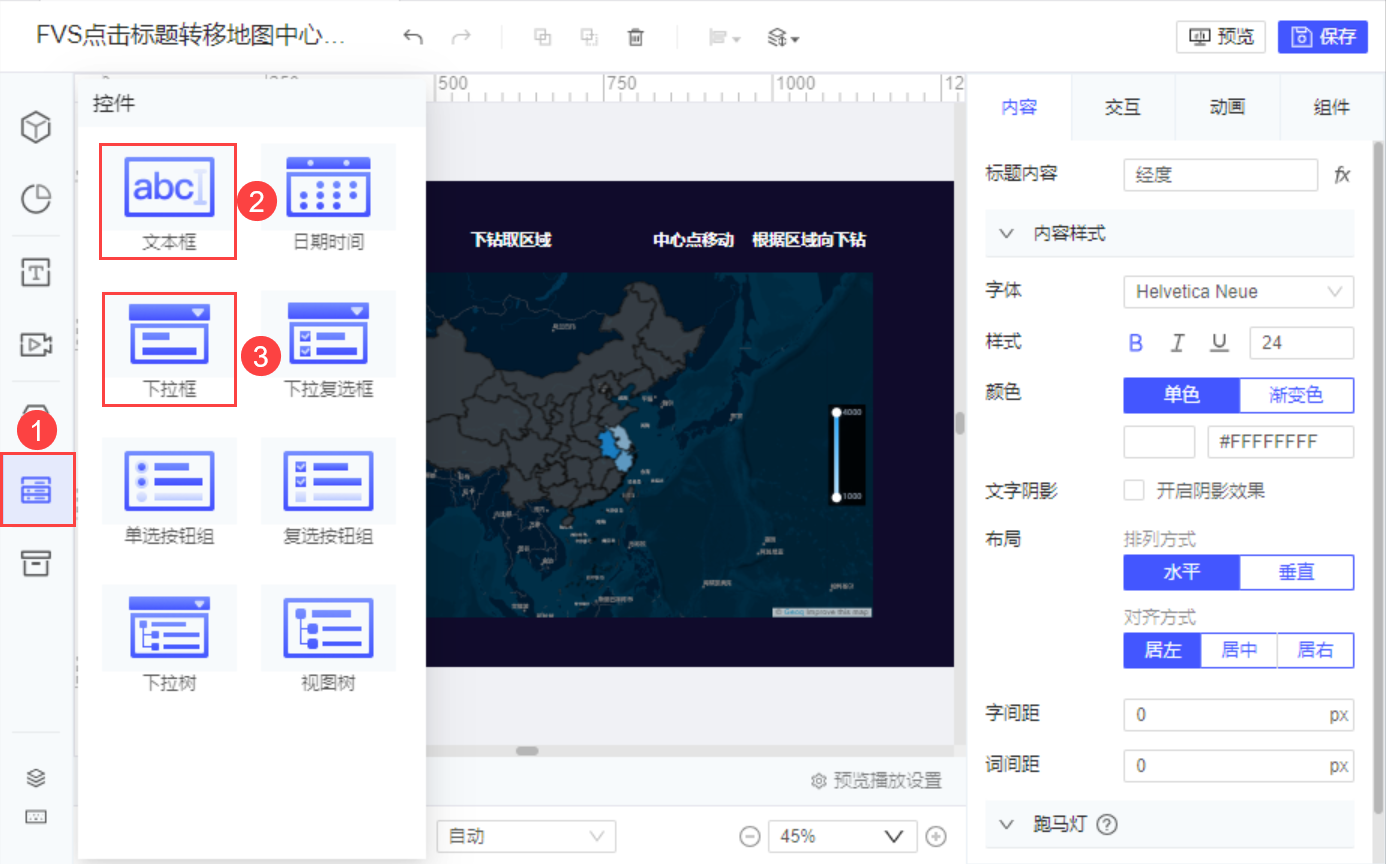Select 垂直 vertical layout
1386x864 pixels.
point(1297,573)
